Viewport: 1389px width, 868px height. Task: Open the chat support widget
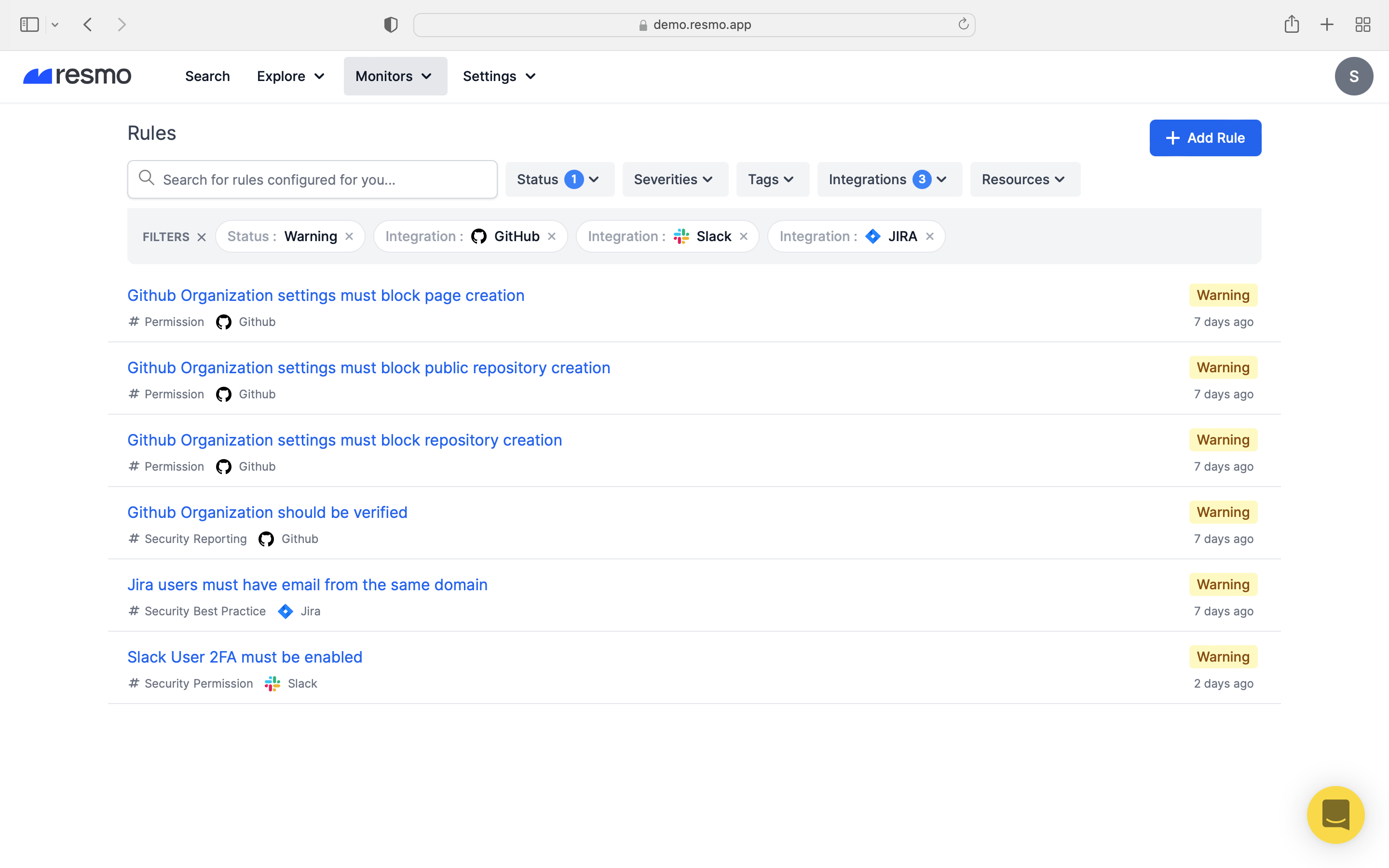[1335, 814]
